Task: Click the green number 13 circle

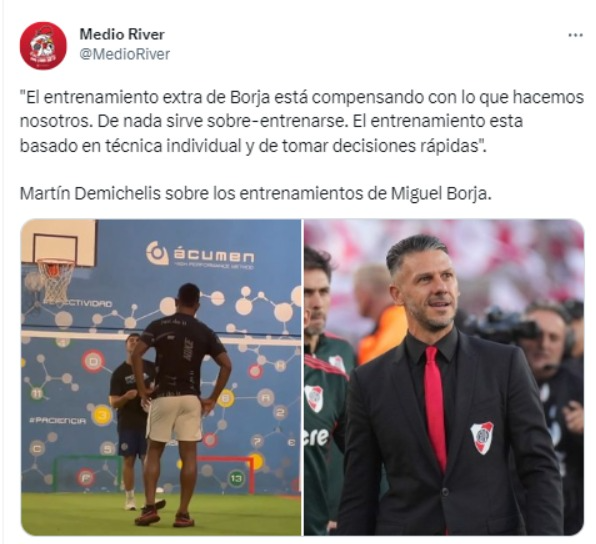Action: tap(236, 478)
